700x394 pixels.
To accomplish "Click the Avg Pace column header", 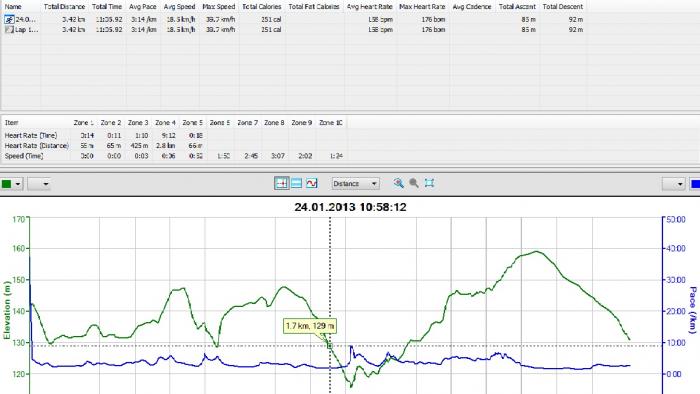I will tap(143, 7).
